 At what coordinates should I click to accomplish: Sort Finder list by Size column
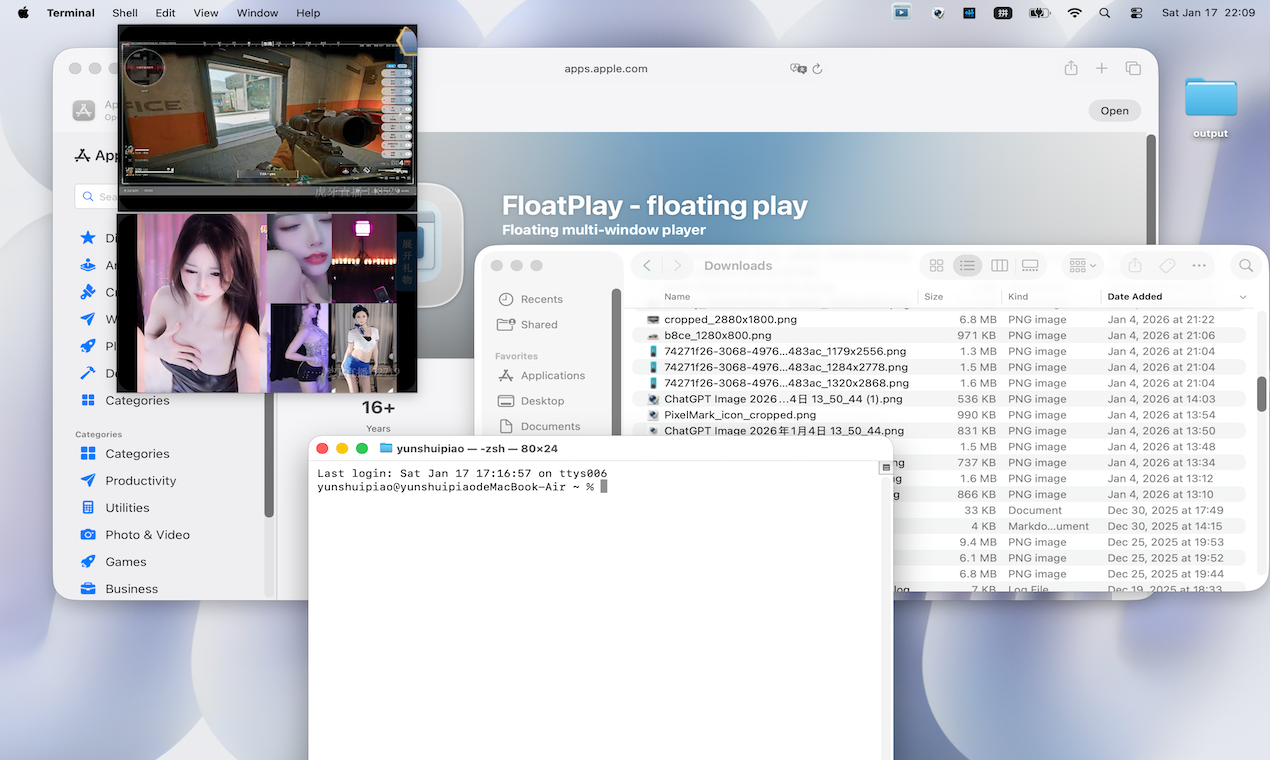pyautogui.click(x=933, y=296)
